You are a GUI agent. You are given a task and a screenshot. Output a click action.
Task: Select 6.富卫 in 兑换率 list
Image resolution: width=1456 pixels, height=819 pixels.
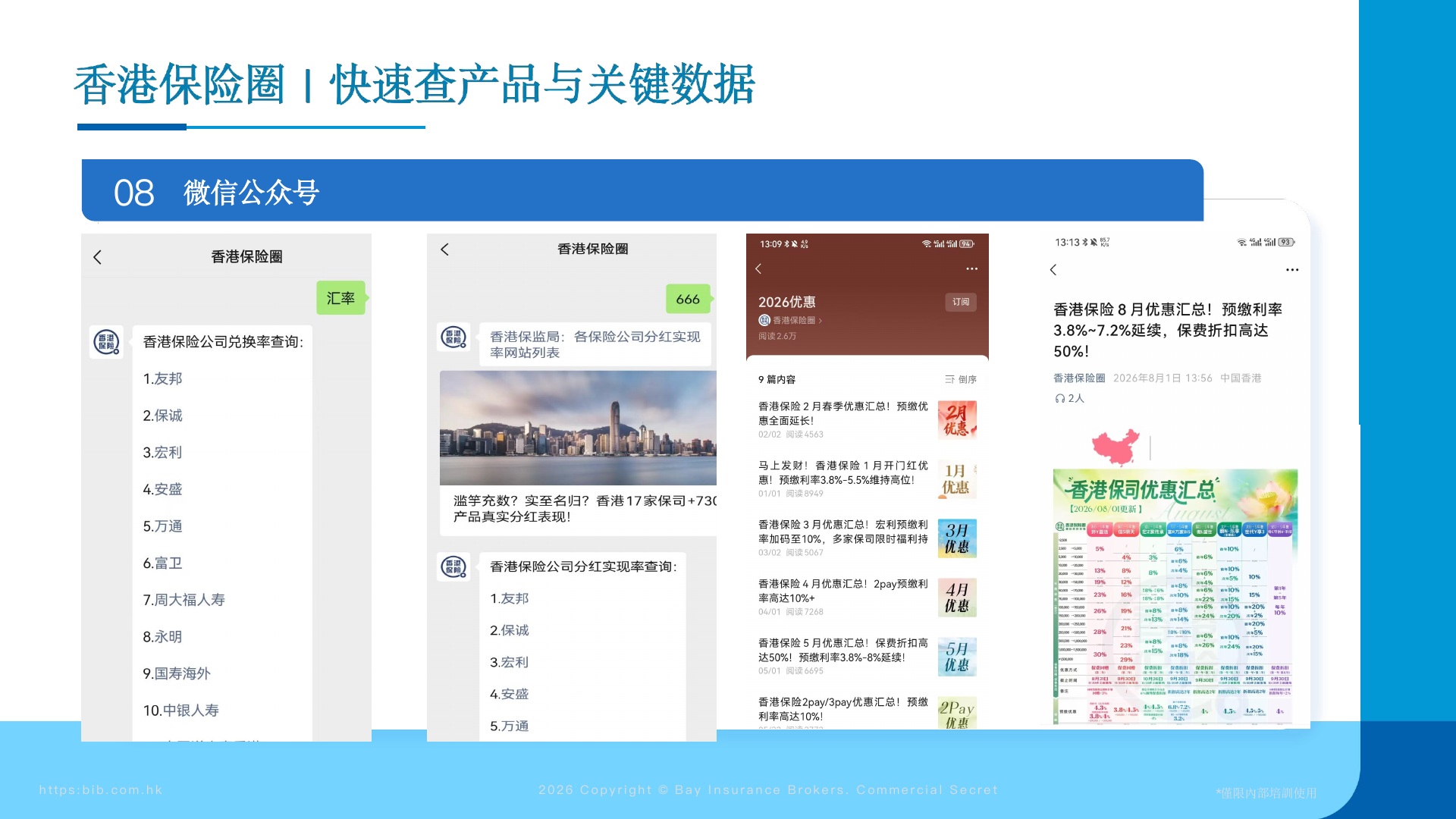163,563
